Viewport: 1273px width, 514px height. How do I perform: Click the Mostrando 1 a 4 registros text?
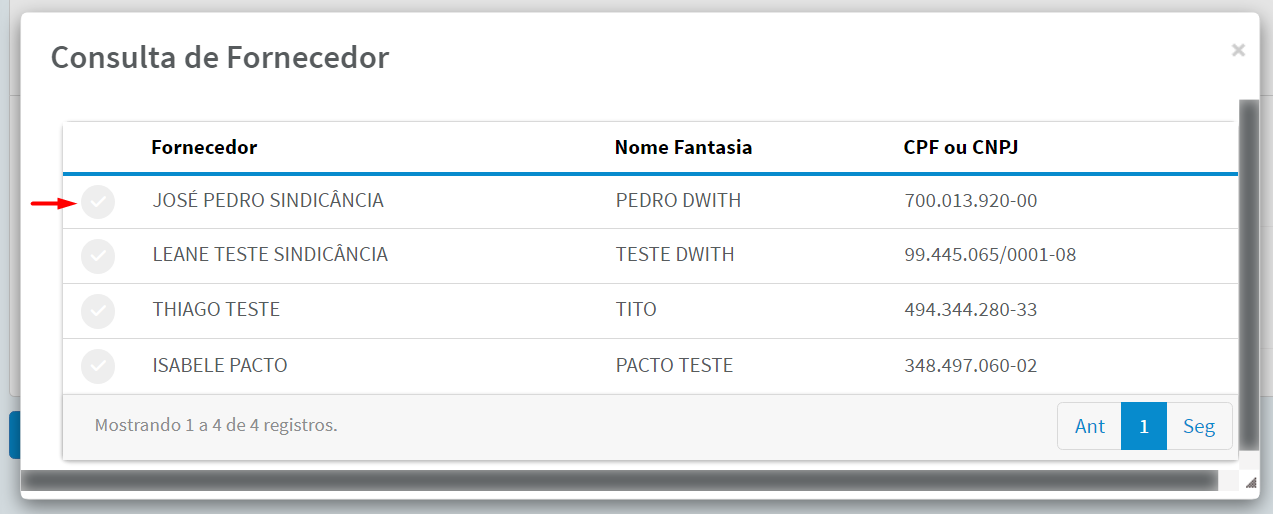216,425
